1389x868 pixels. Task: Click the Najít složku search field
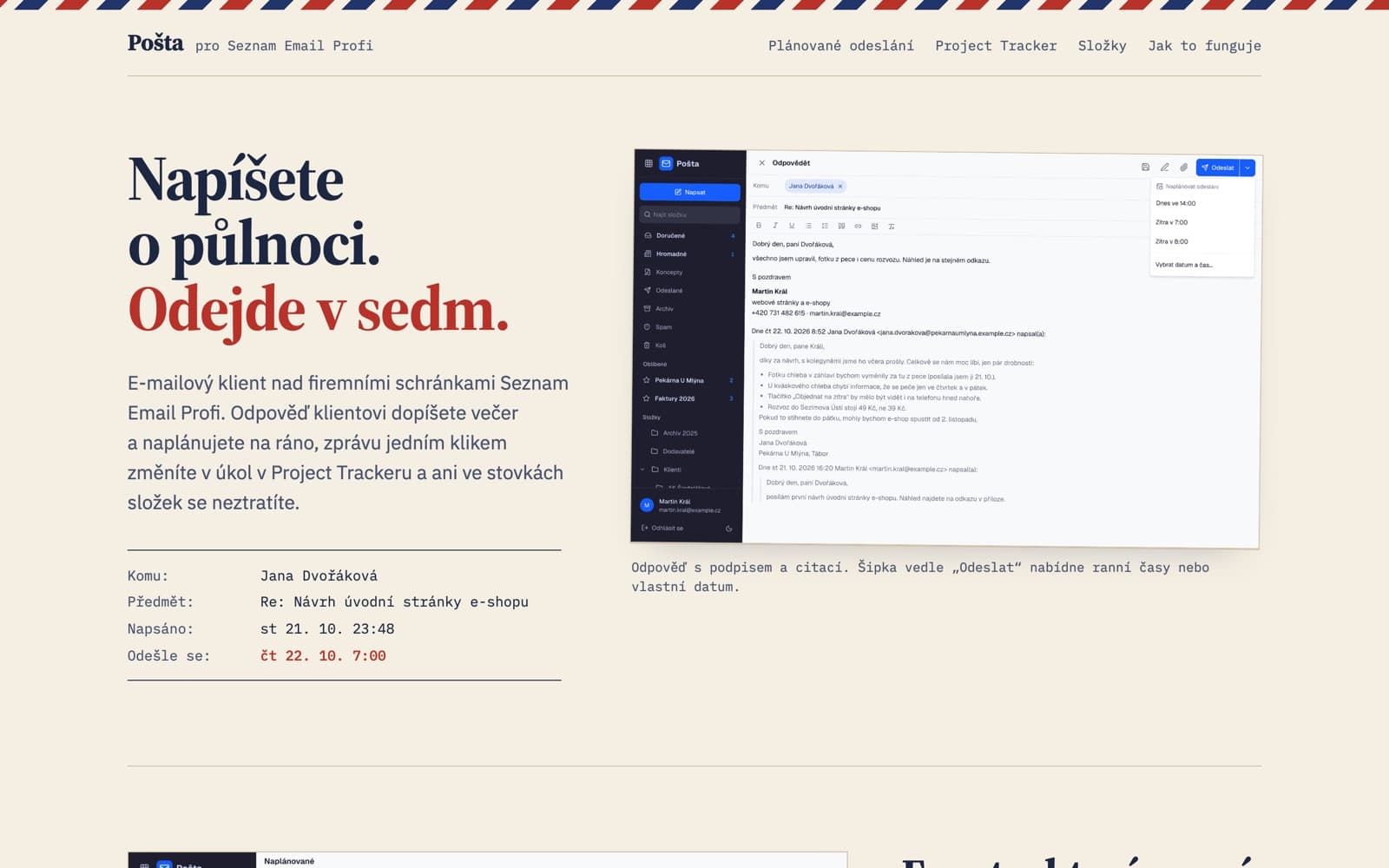[x=689, y=214]
